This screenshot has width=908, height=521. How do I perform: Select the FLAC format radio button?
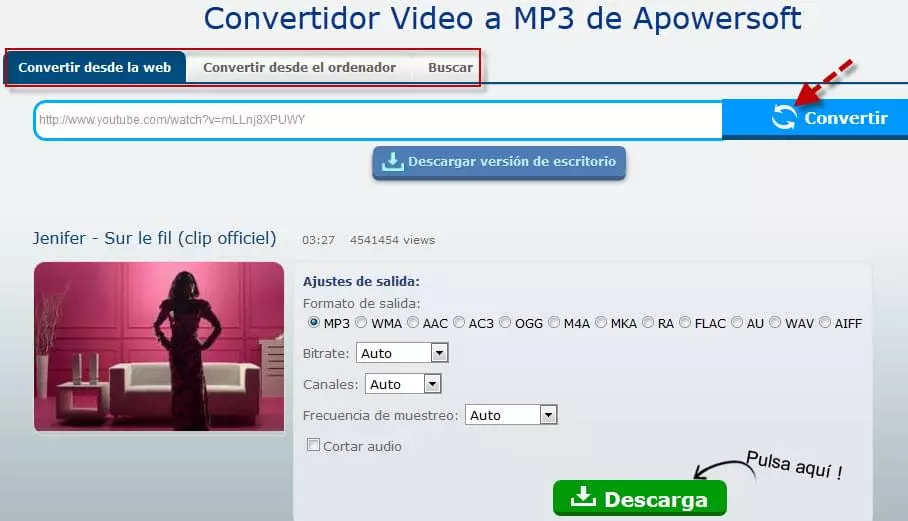[685, 323]
